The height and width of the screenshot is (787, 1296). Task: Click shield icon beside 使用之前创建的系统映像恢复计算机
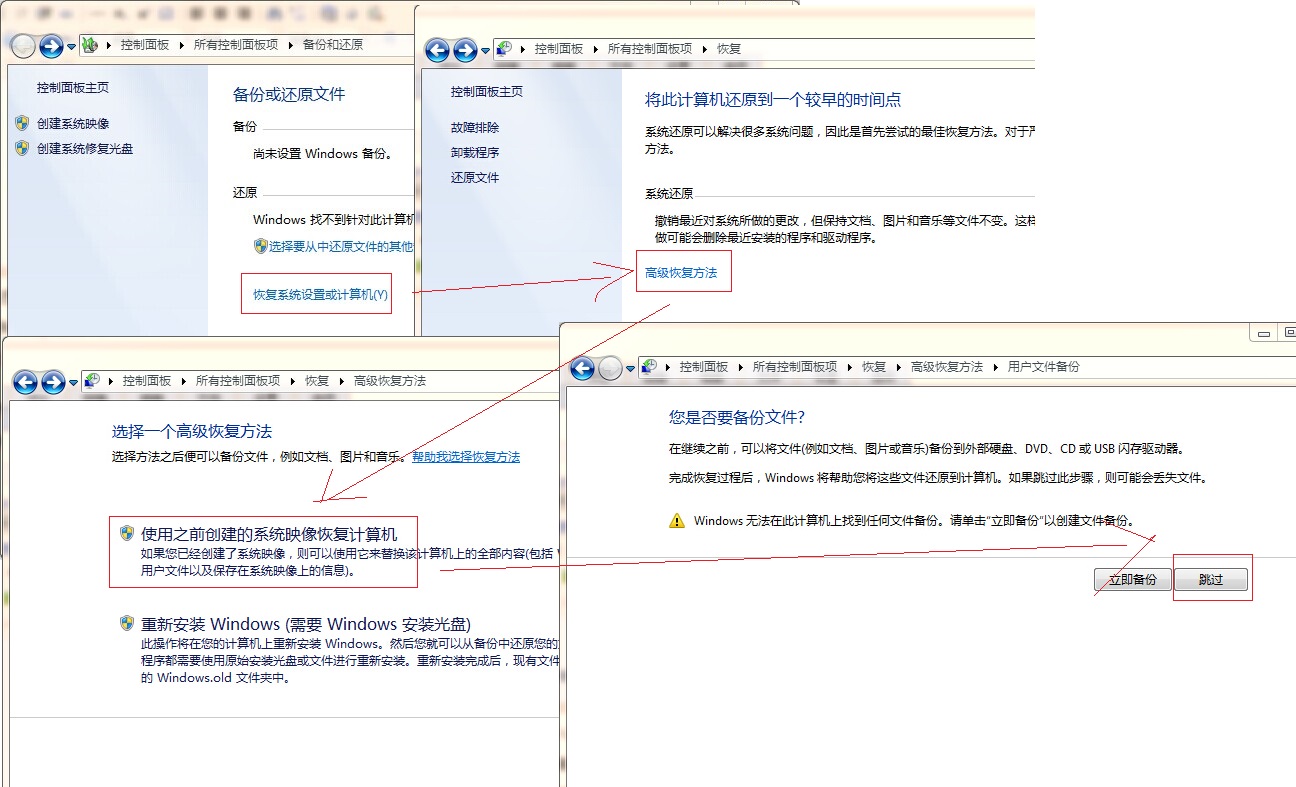click(127, 534)
